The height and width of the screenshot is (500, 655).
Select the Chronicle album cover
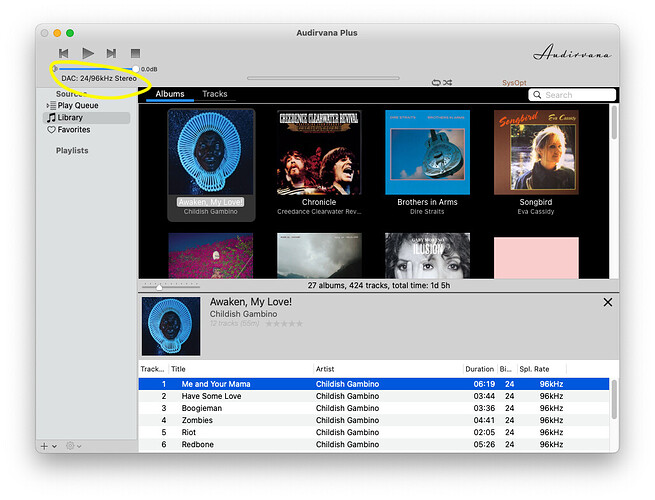319,152
